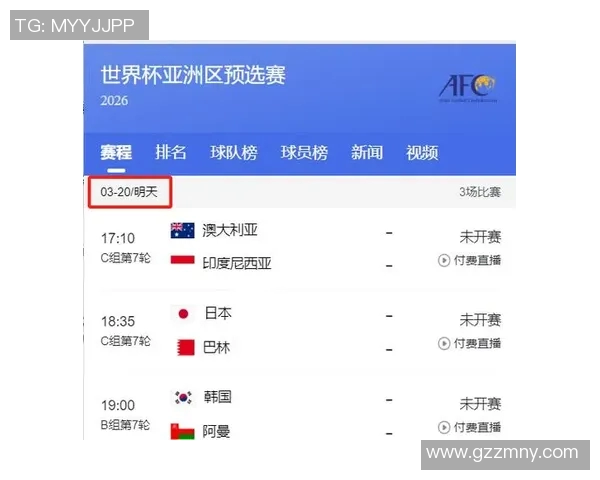
Task: Switch to the 排名 rankings tab
Action: (x=171, y=152)
